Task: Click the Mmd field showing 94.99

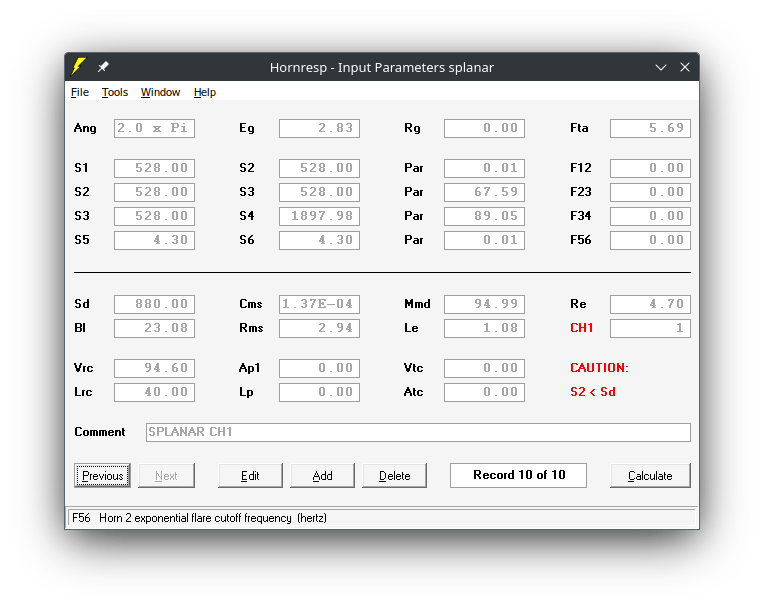Action: (x=484, y=304)
